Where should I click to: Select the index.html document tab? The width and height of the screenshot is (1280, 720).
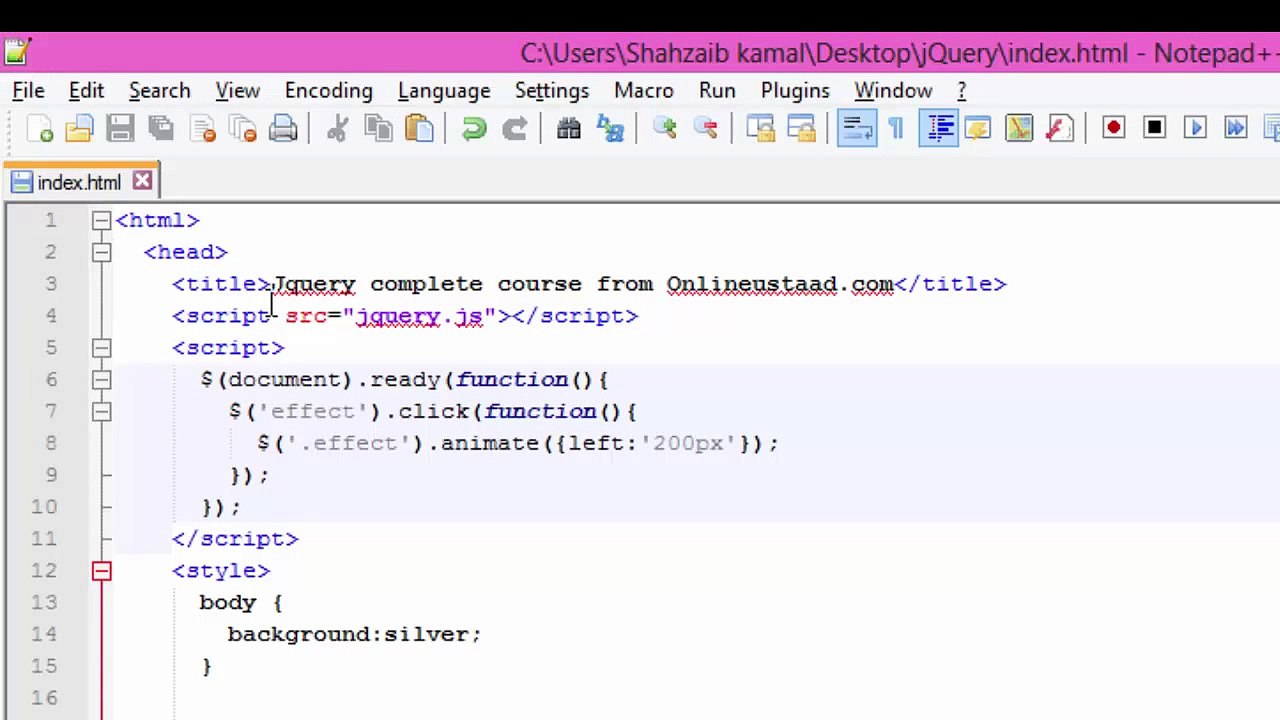click(x=80, y=182)
